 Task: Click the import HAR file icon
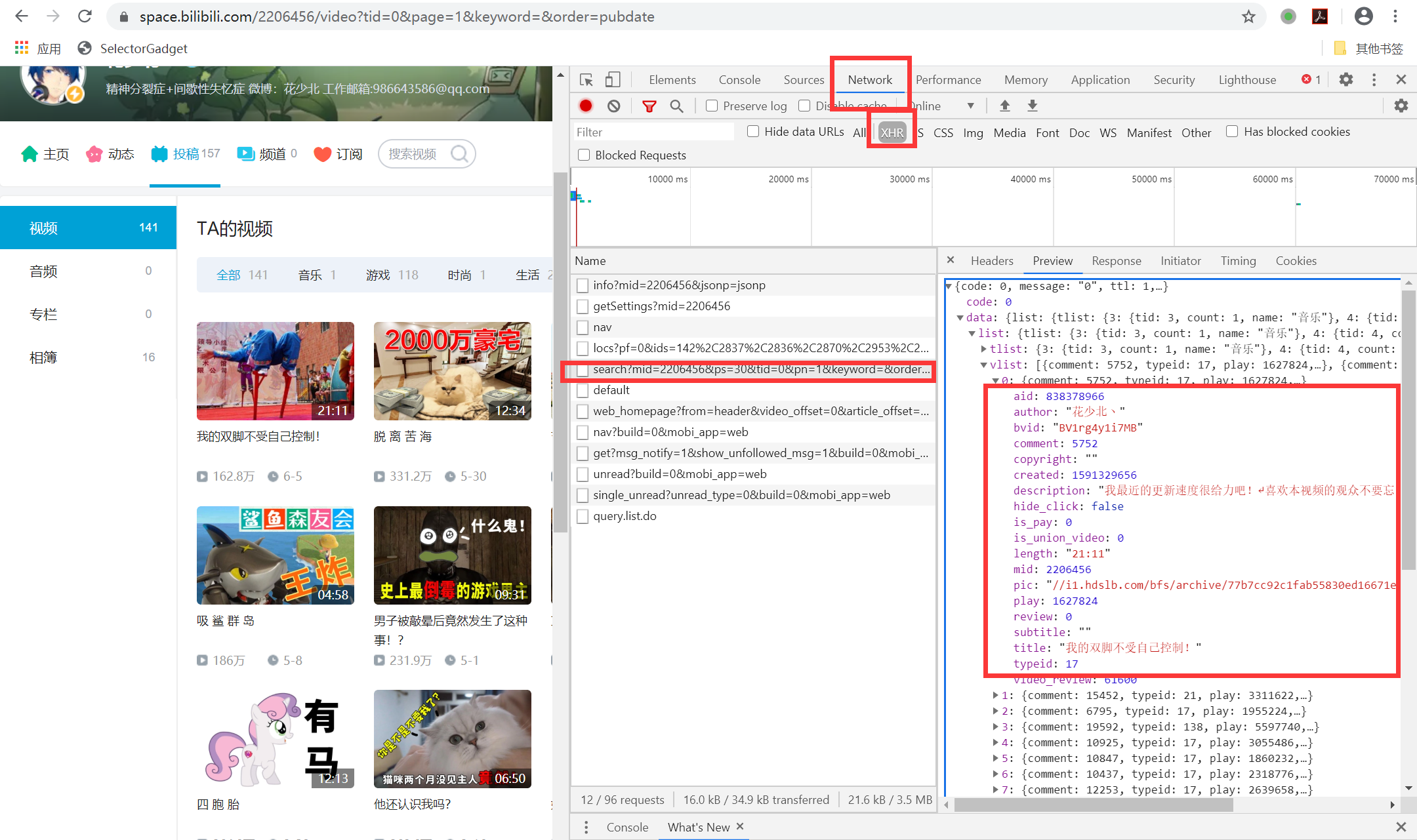tap(1003, 106)
